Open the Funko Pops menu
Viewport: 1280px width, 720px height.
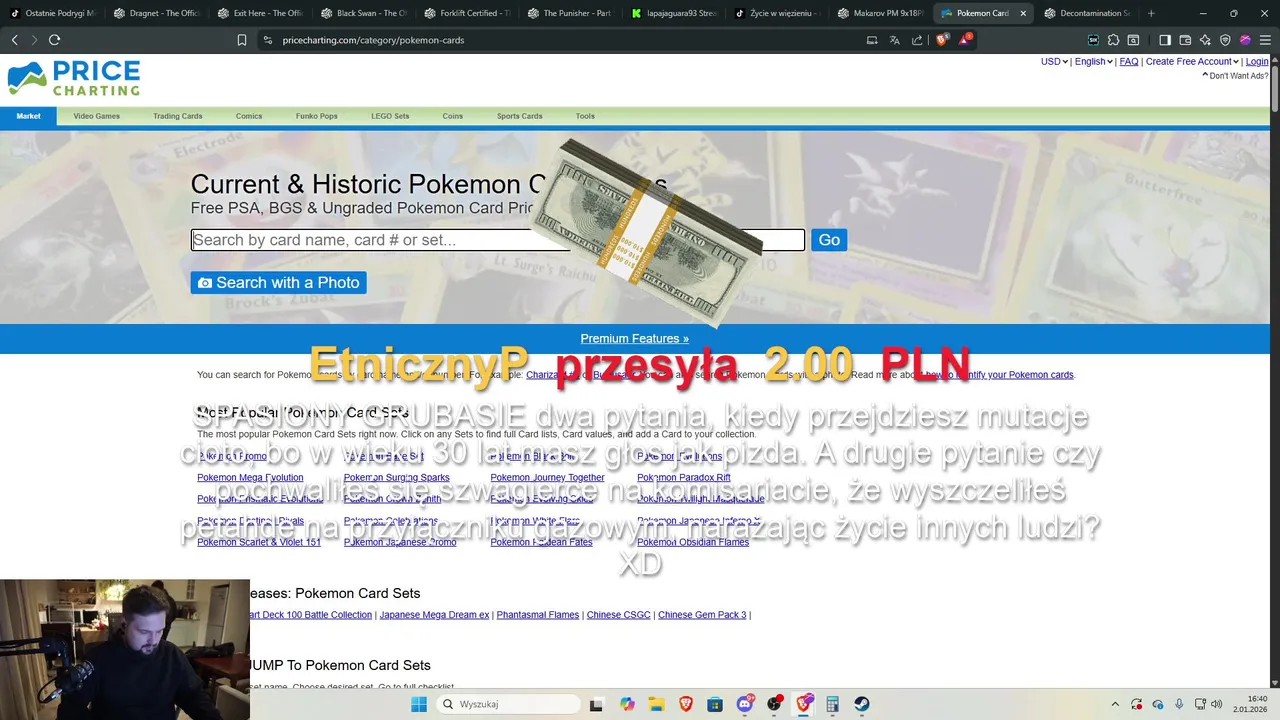(317, 116)
